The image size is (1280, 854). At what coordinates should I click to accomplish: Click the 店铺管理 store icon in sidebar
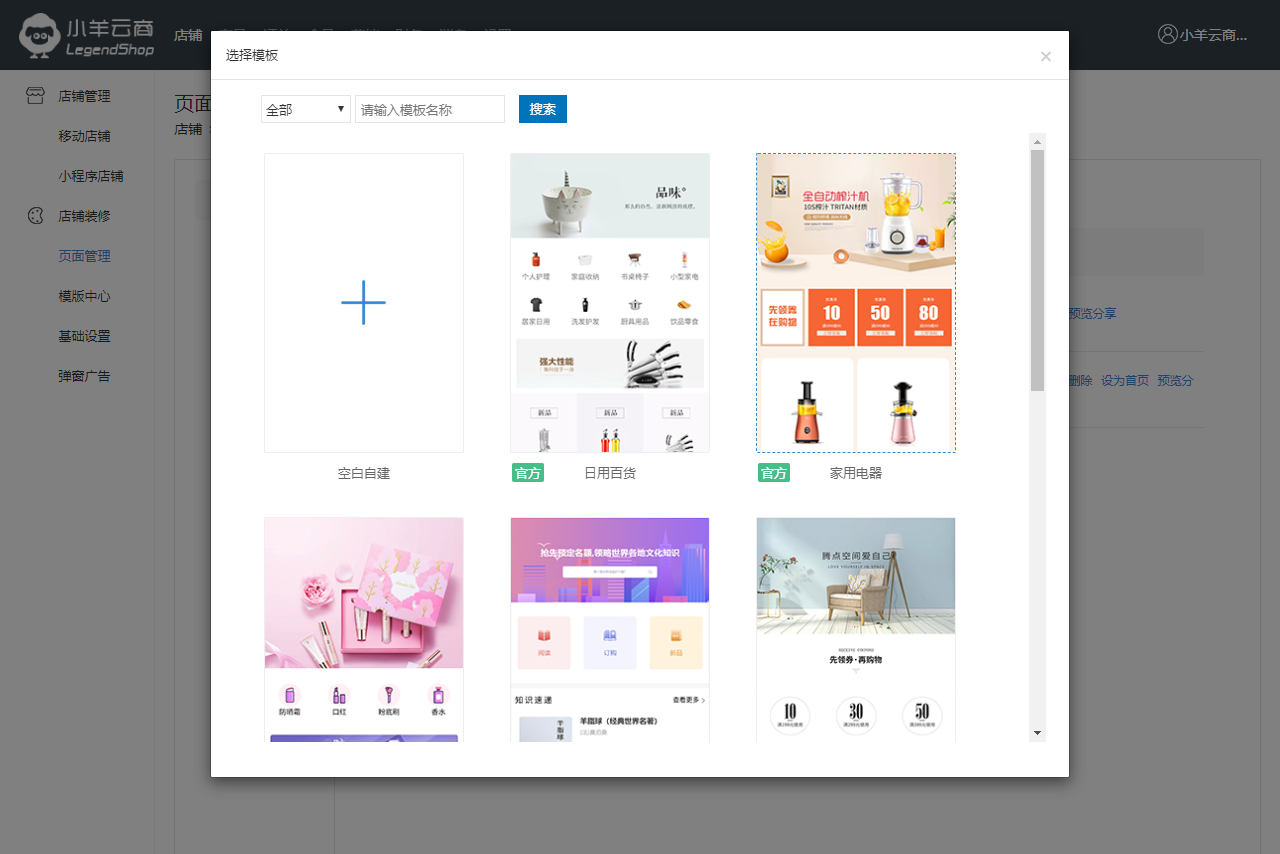click(36, 96)
